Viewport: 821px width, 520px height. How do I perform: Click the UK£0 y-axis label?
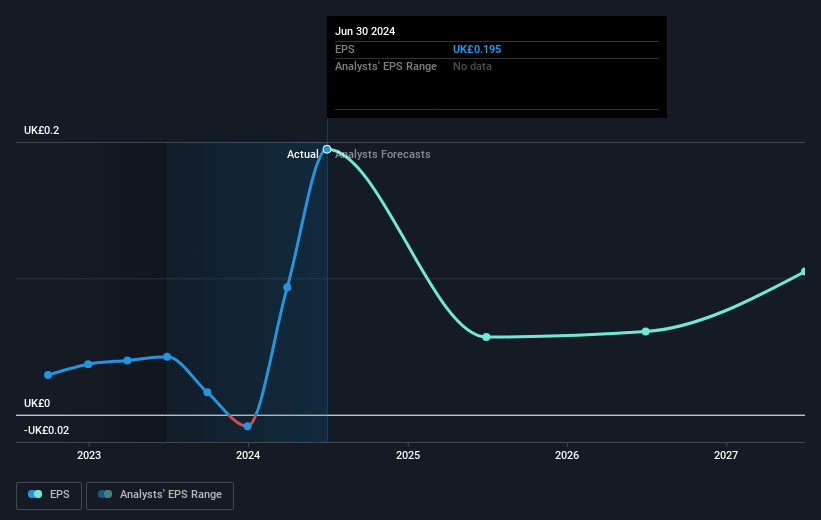pos(37,403)
